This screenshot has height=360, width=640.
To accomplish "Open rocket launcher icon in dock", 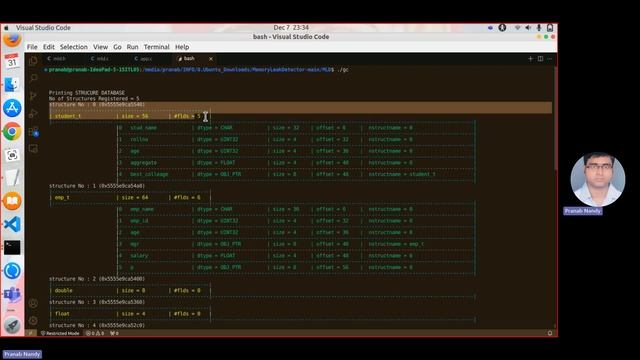I will coord(12,325).
